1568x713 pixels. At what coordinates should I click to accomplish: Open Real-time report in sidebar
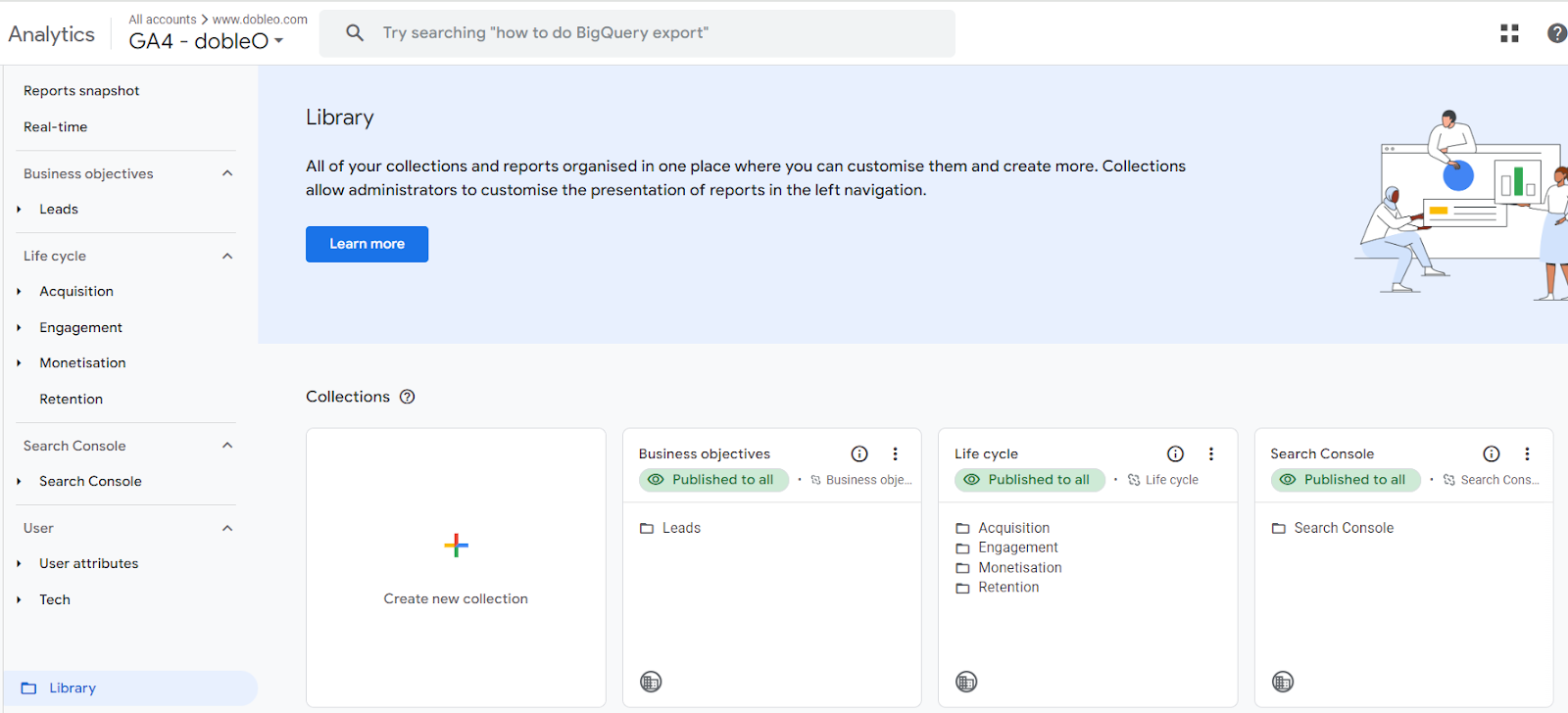[55, 127]
